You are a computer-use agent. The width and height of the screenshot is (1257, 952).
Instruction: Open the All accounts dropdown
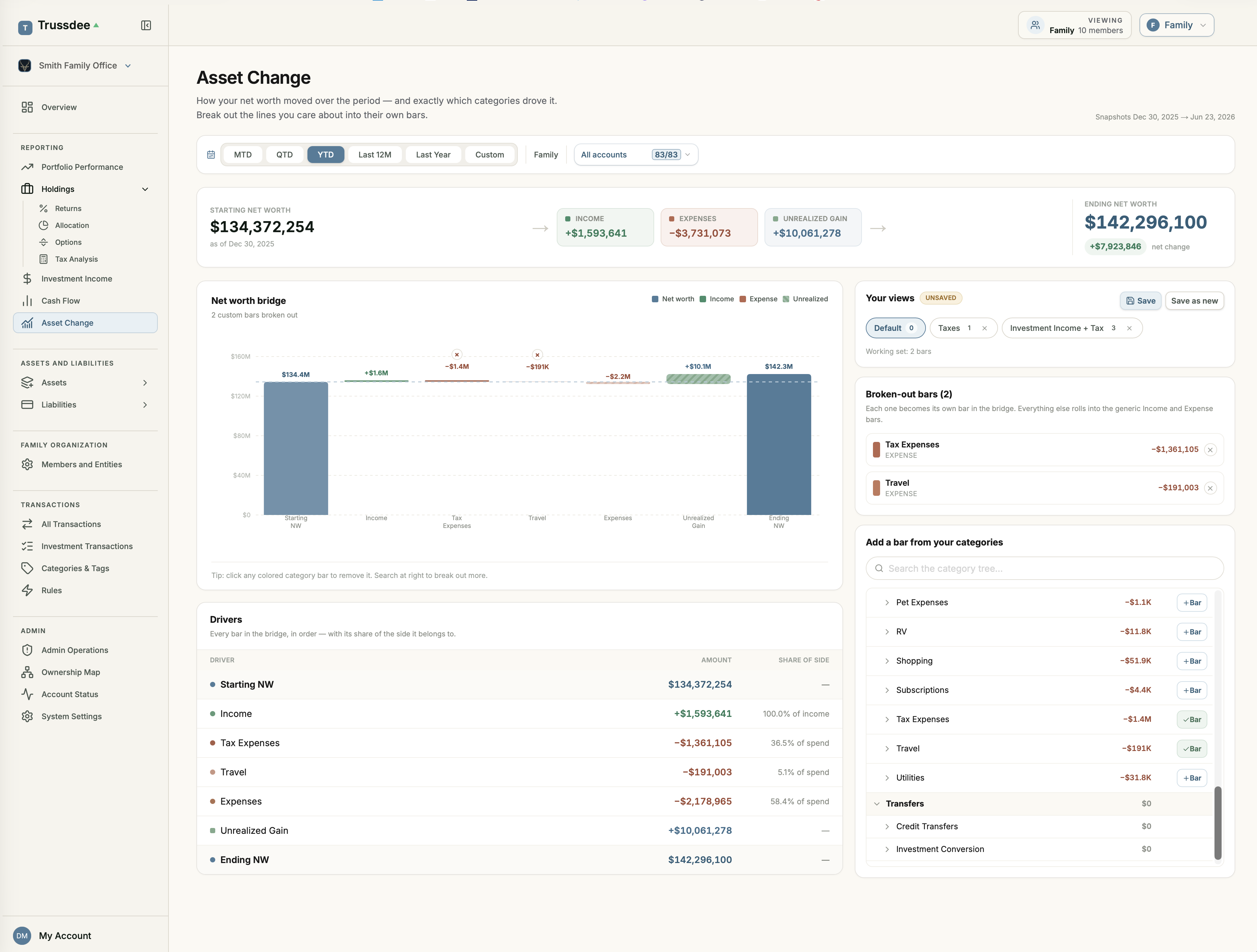click(636, 155)
